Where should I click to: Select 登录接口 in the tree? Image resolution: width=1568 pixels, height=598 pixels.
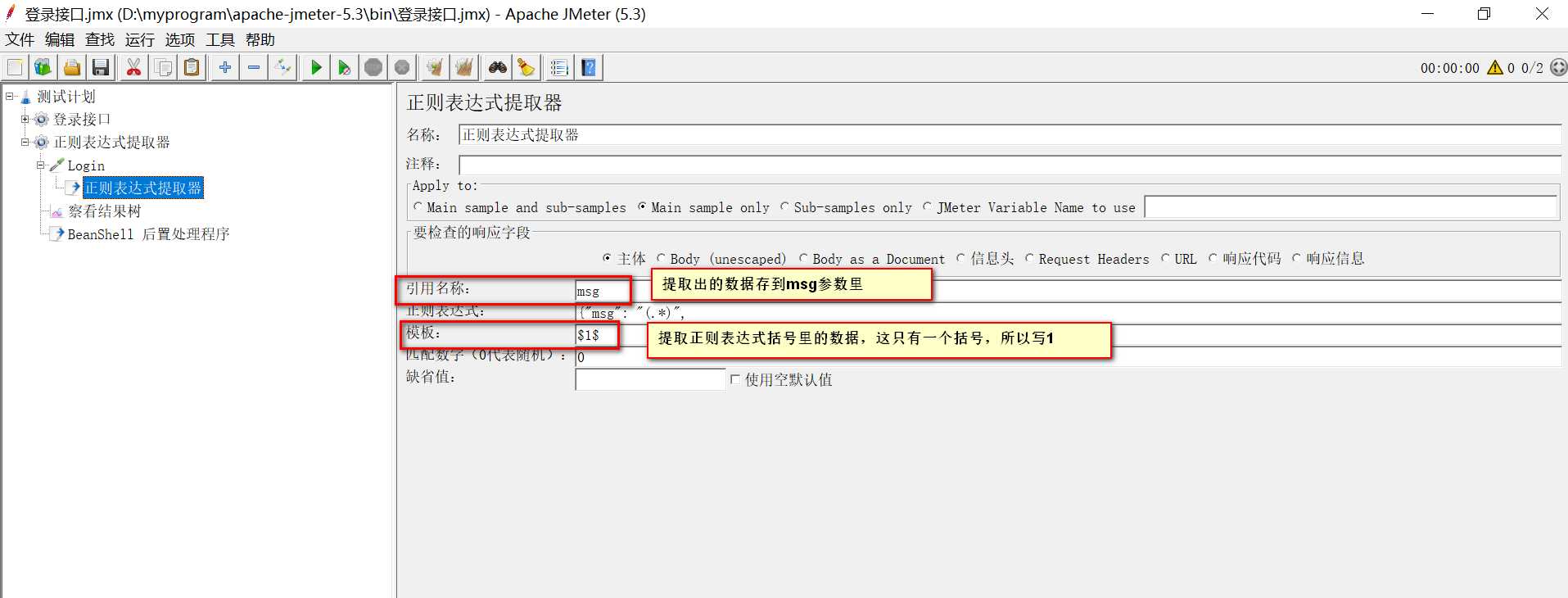(x=82, y=120)
